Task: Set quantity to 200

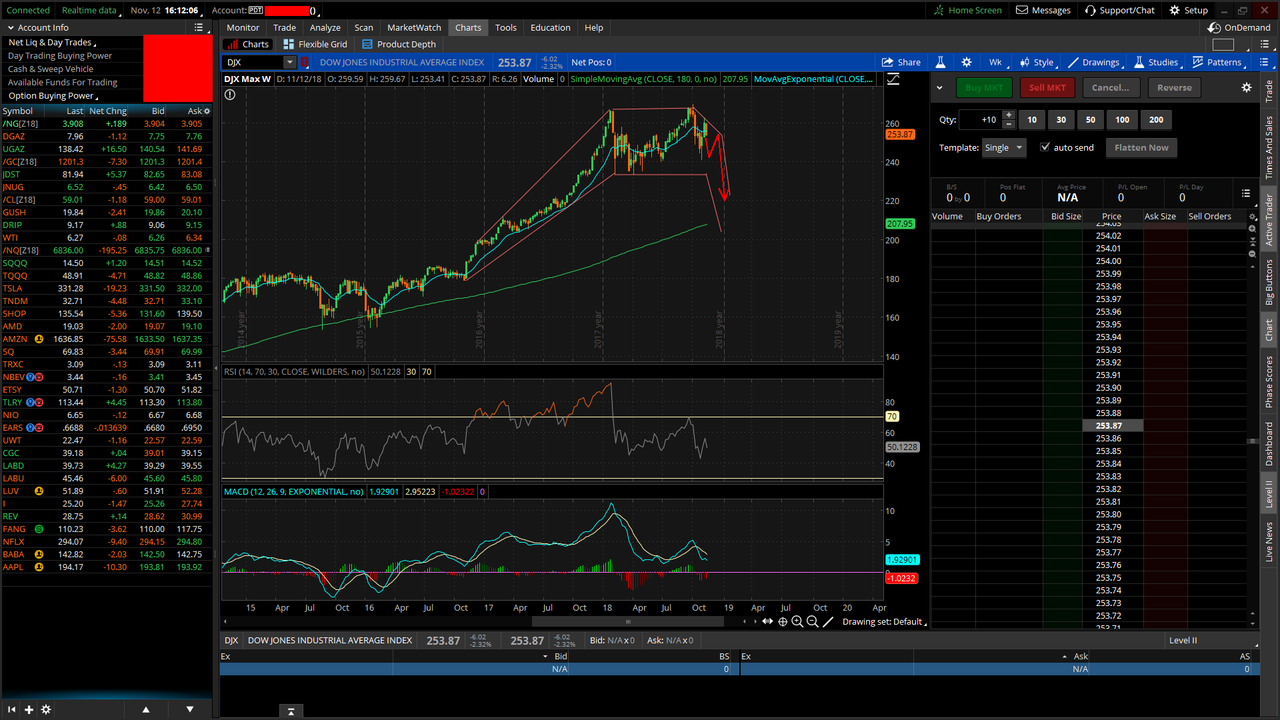Action: (1156, 119)
